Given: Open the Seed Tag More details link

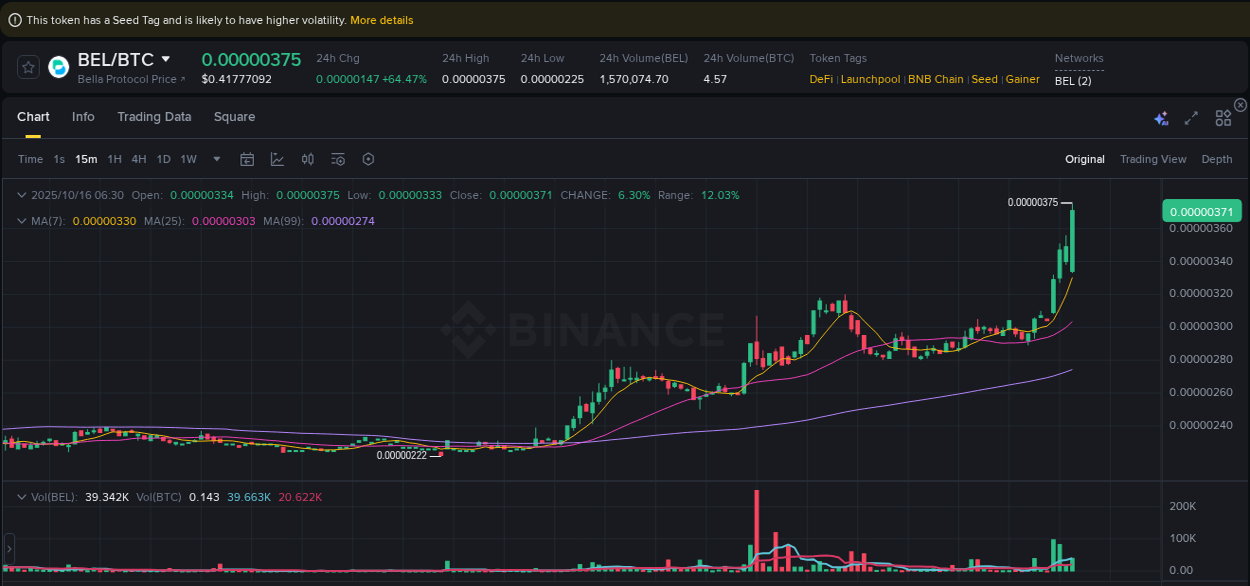Looking at the screenshot, I should coord(381,19).
